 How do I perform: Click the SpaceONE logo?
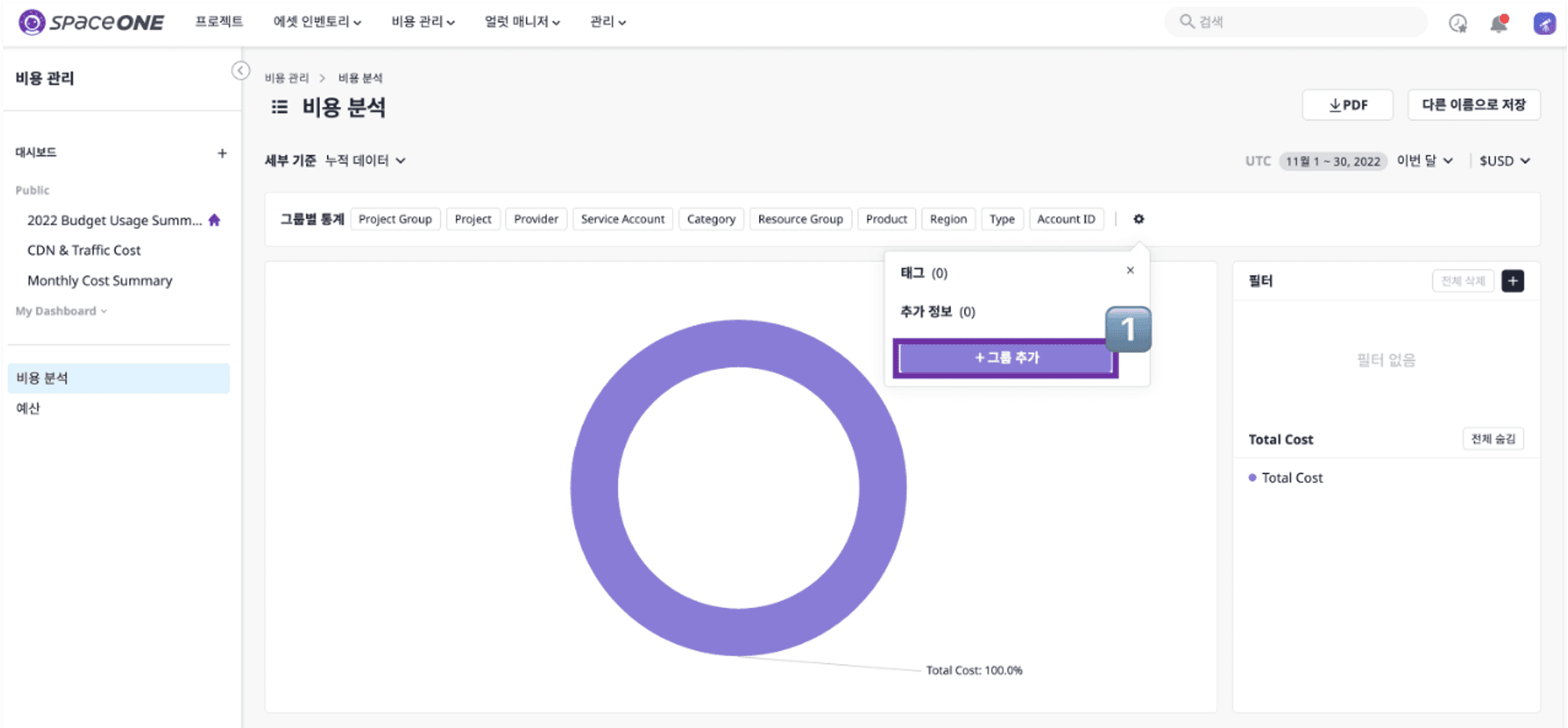[91, 22]
